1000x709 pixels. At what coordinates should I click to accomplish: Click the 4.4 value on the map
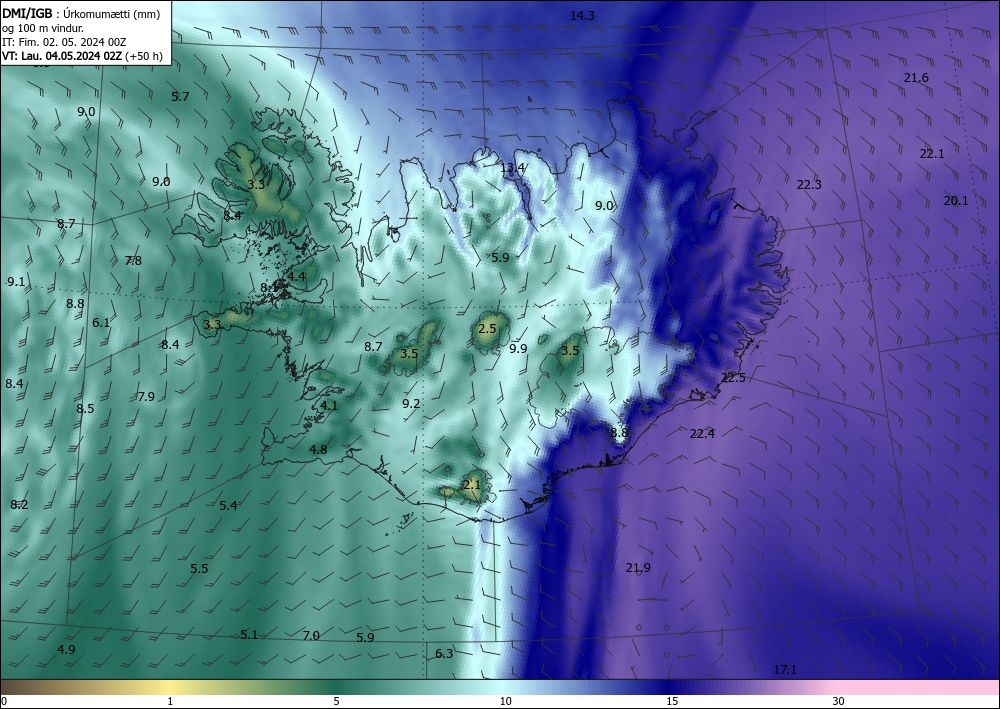[x=296, y=277]
